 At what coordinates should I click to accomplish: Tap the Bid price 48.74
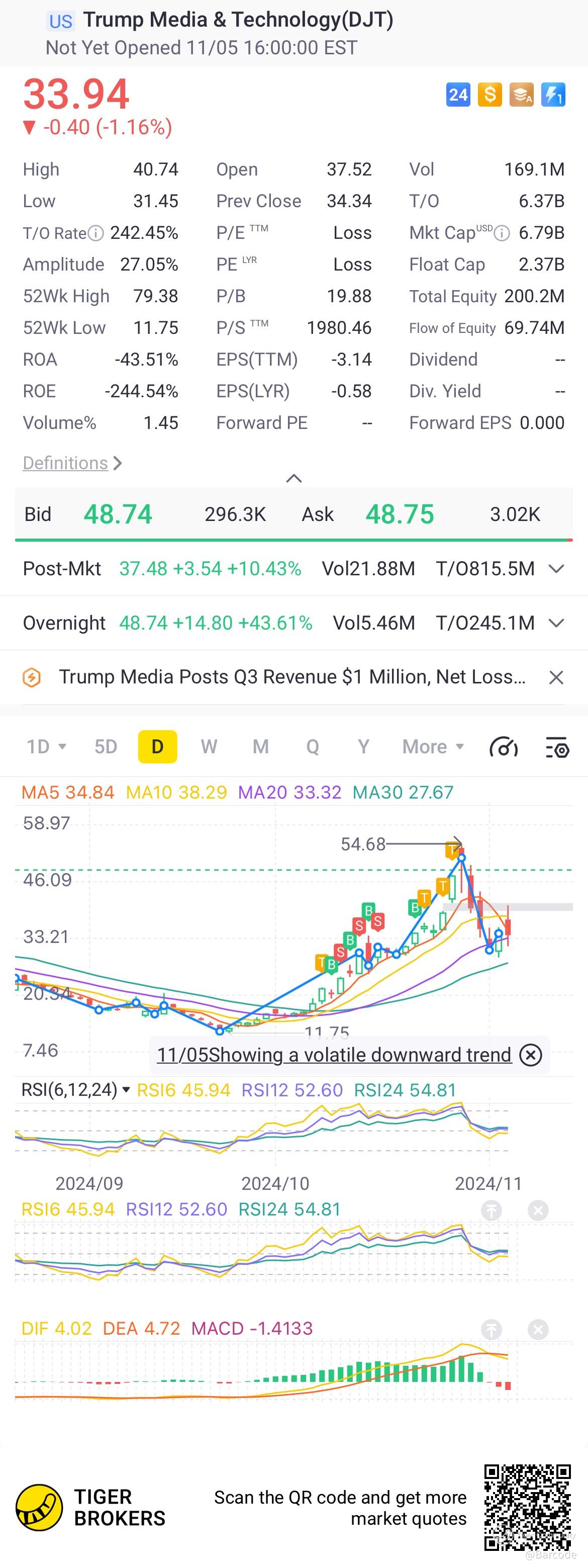(x=118, y=514)
